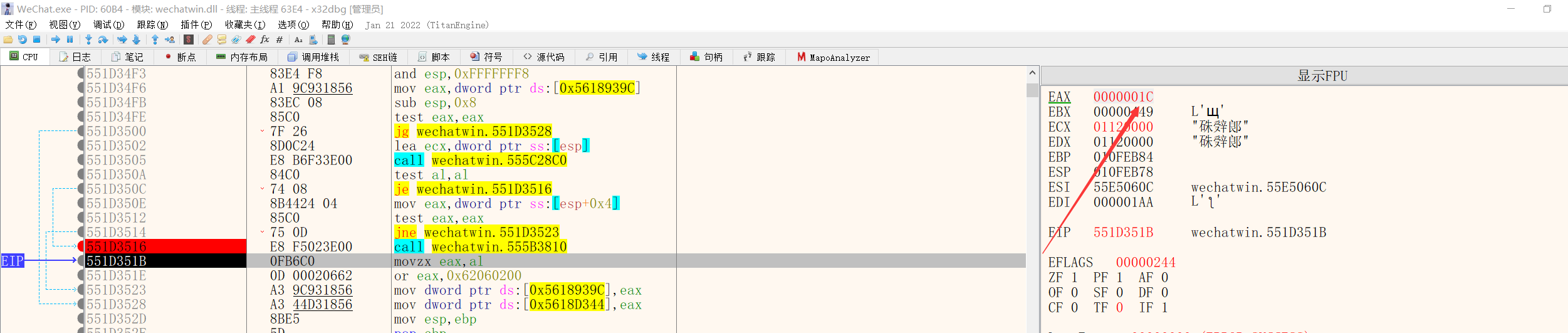This screenshot has width=1568, height=333.
Task: Open the 帮助(H) menu
Action: click(x=337, y=24)
